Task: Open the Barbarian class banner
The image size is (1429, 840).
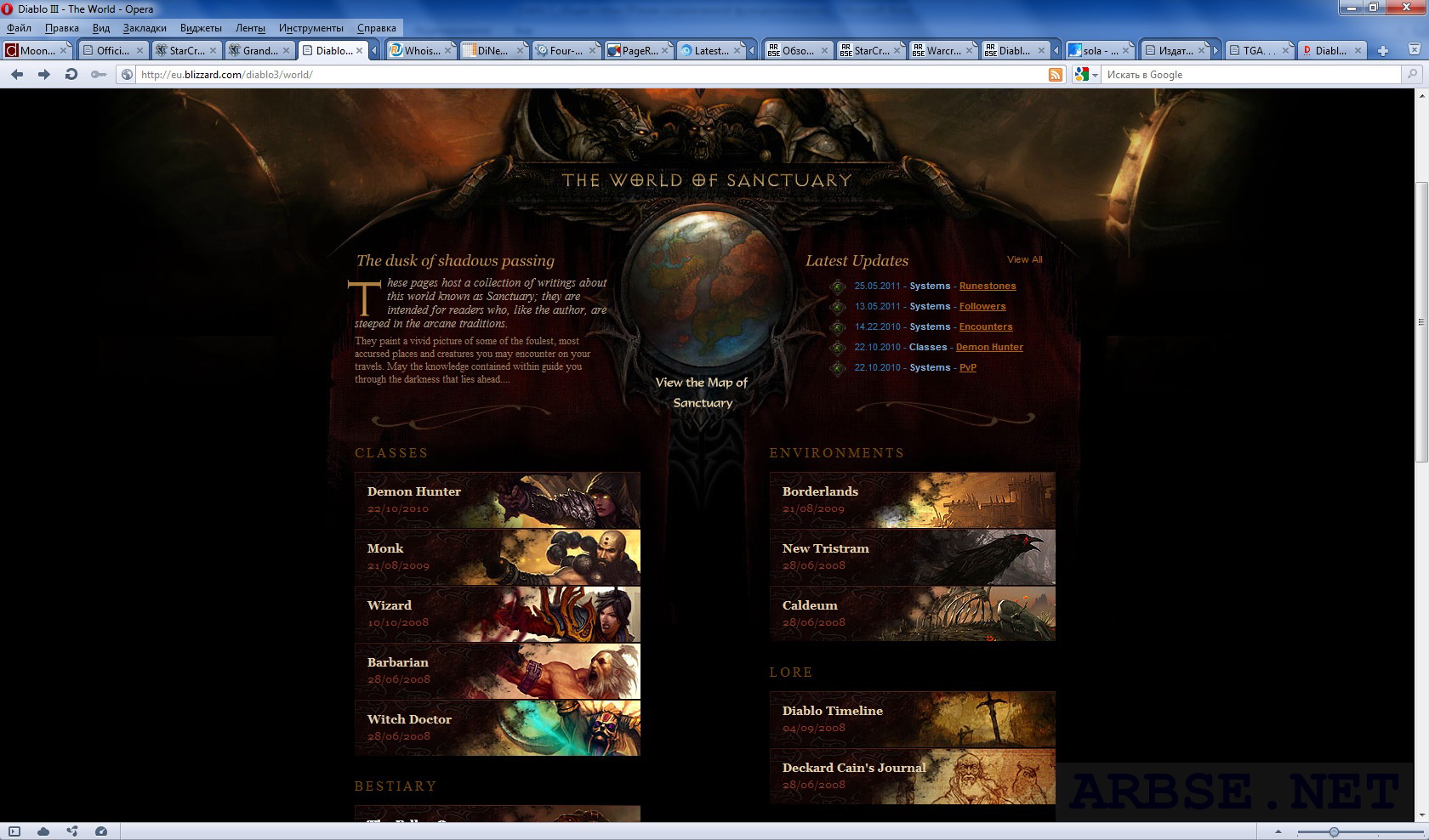Action: (x=498, y=671)
